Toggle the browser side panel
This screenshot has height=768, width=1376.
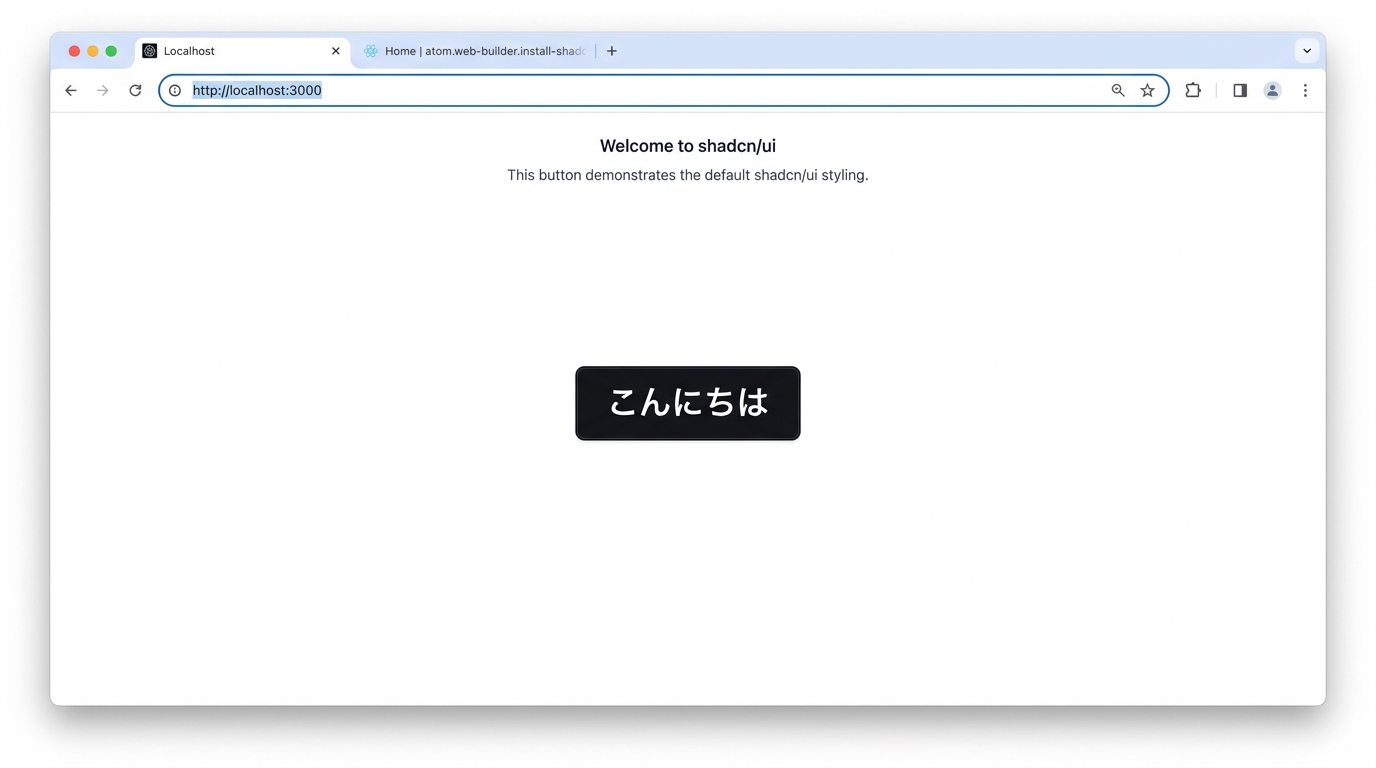(x=1239, y=90)
